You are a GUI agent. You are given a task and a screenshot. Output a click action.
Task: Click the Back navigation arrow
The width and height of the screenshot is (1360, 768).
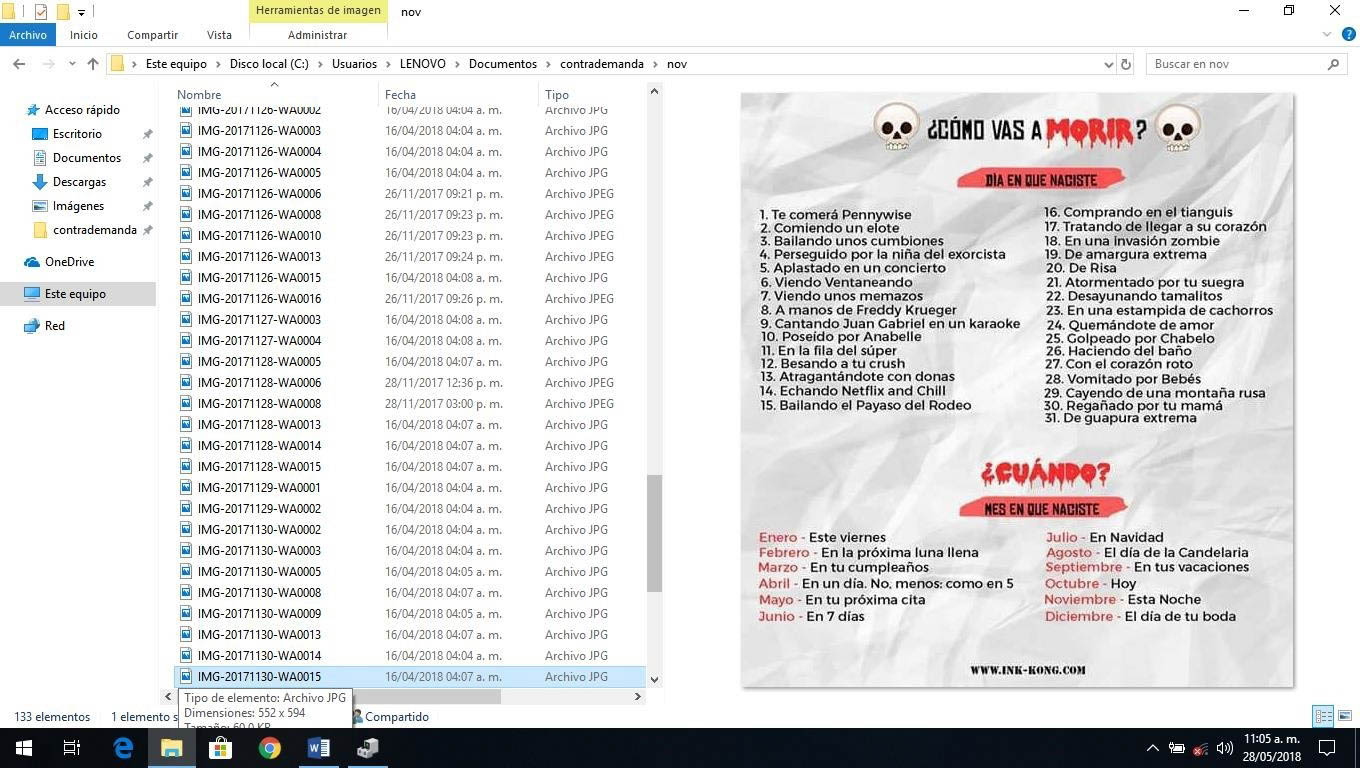pyautogui.click(x=19, y=64)
